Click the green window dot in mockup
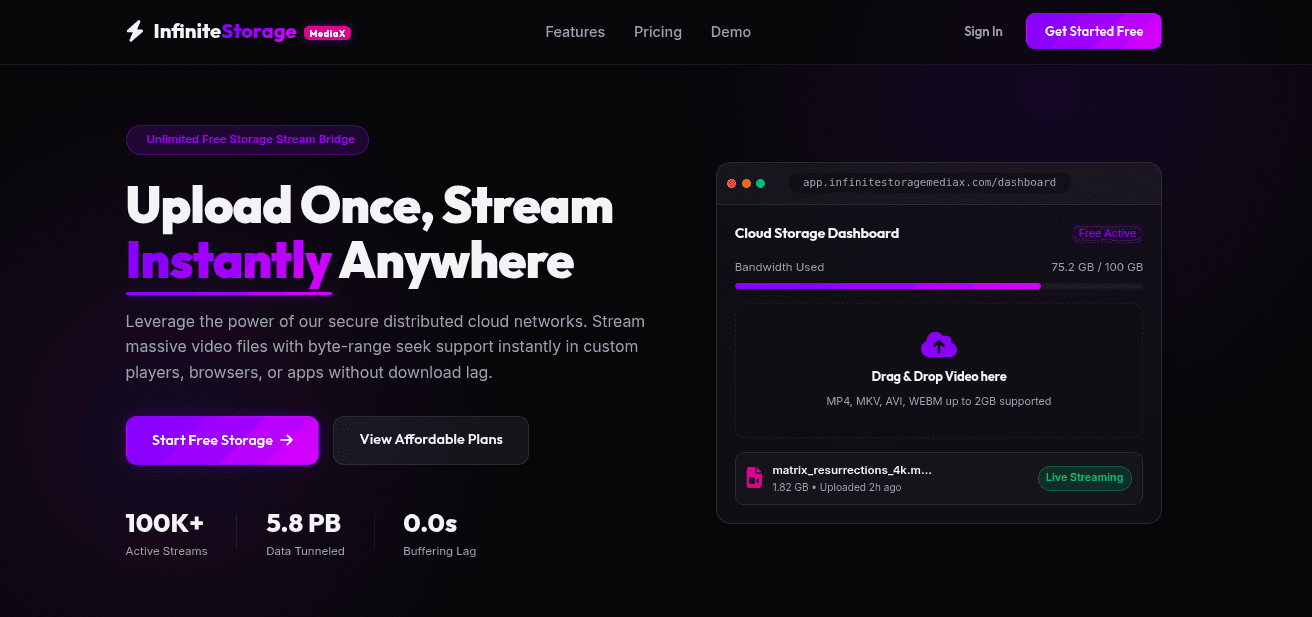This screenshot has height=617, width=1312. [x=760, y=183]
